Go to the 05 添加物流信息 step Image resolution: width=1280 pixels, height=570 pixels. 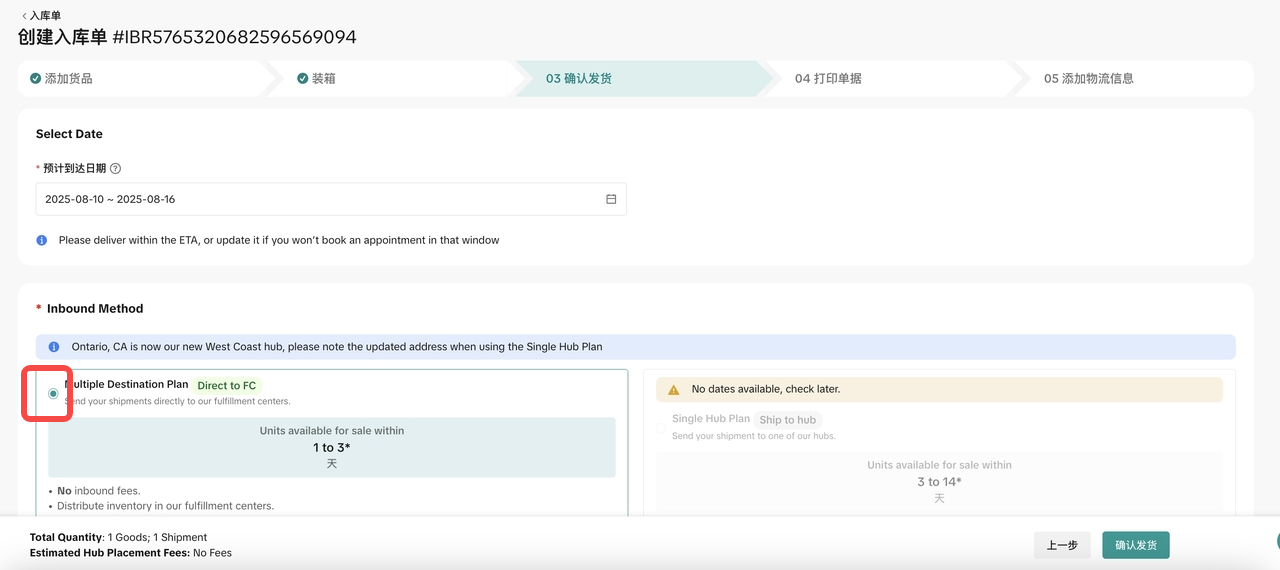[1088, 78]
